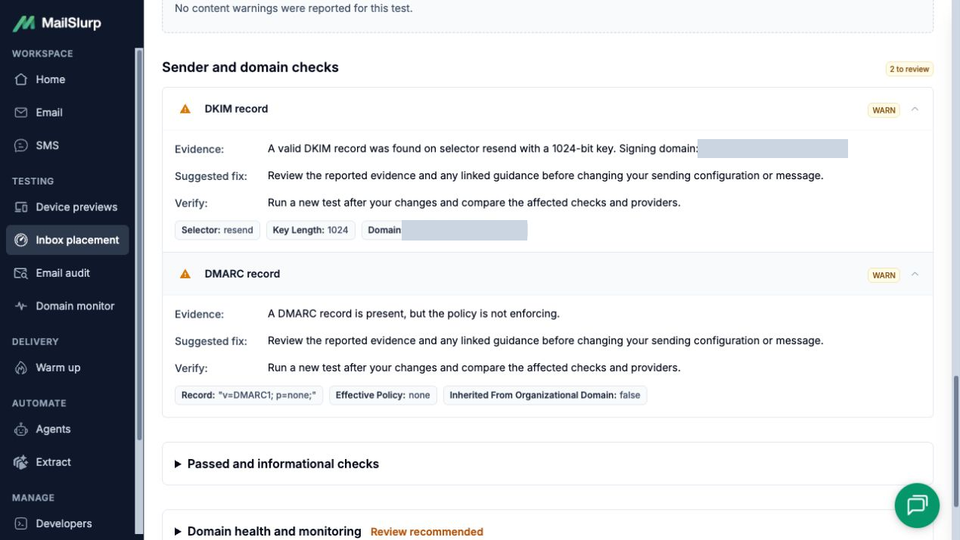960x540 pixels.
Task: Select Device previews in sidebar
Action: [x=67, y=207]
